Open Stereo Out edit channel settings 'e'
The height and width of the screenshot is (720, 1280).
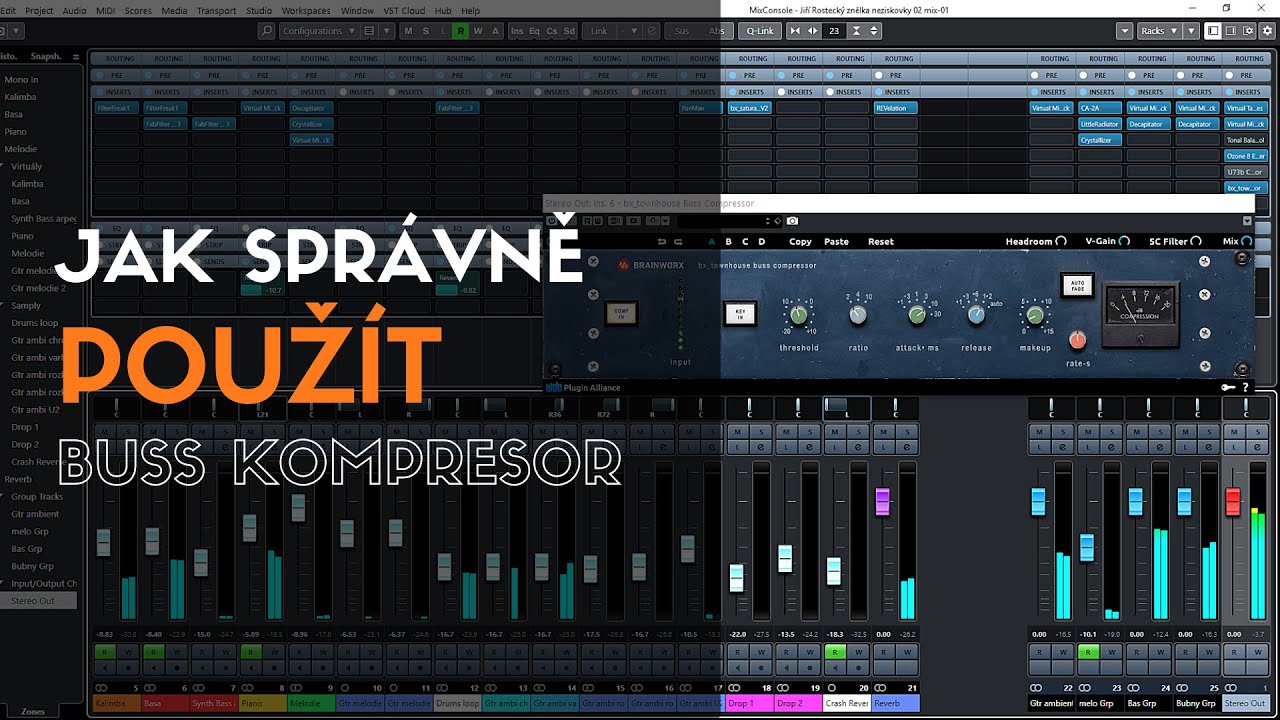pyautogui.click(x=1258, y=447)
